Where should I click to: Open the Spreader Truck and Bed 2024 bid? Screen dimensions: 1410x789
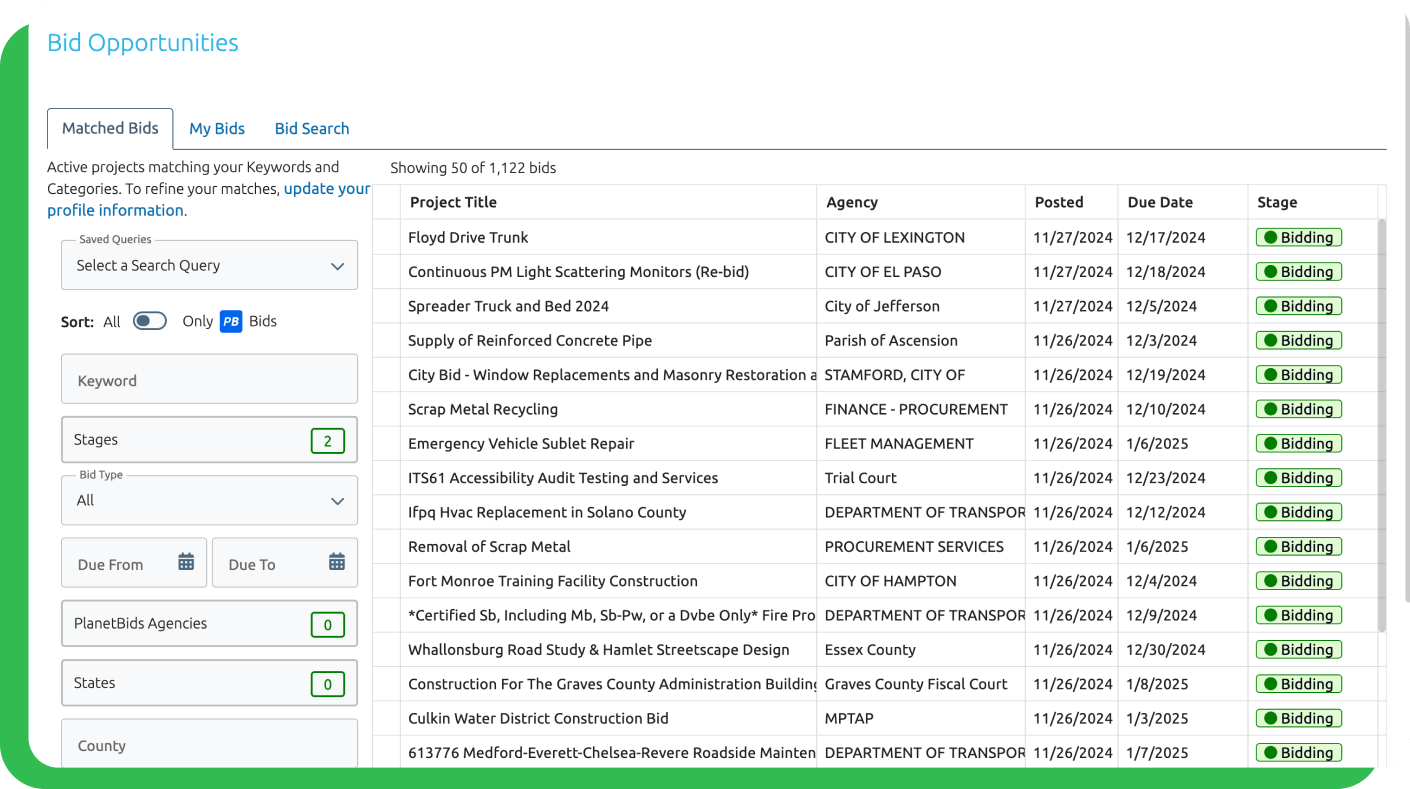tap(508, 306)
